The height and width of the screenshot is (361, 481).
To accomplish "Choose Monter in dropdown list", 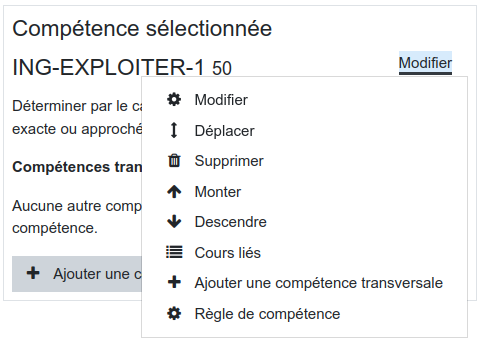I will 218,192.
